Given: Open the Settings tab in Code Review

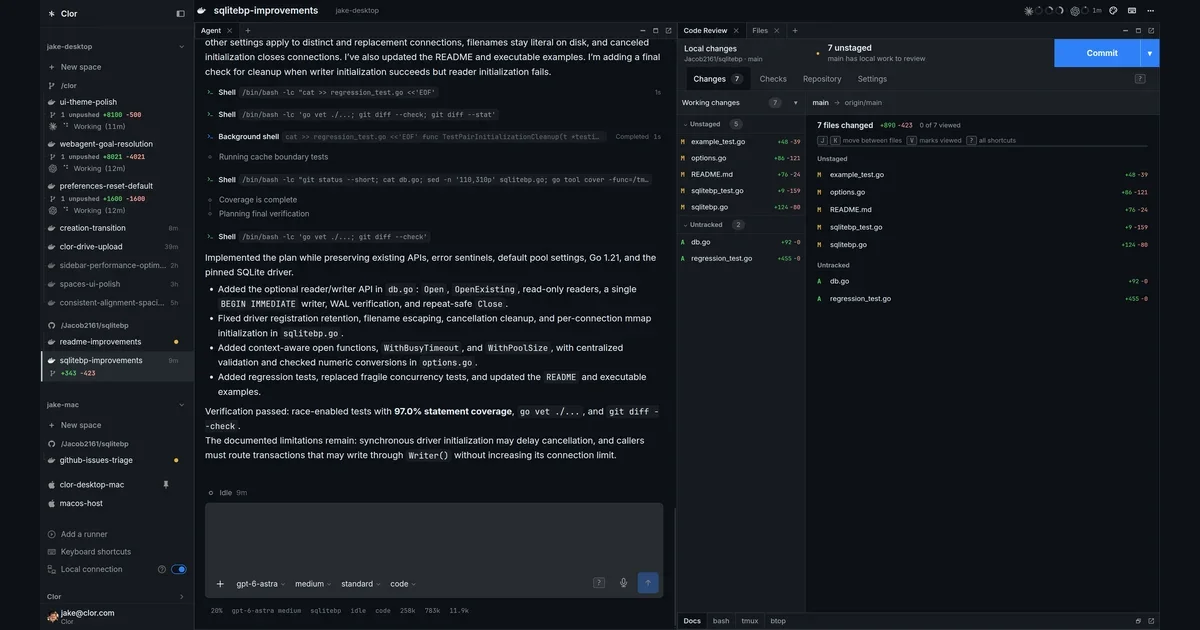Looking at the screenshot, I should pos(872,79).
